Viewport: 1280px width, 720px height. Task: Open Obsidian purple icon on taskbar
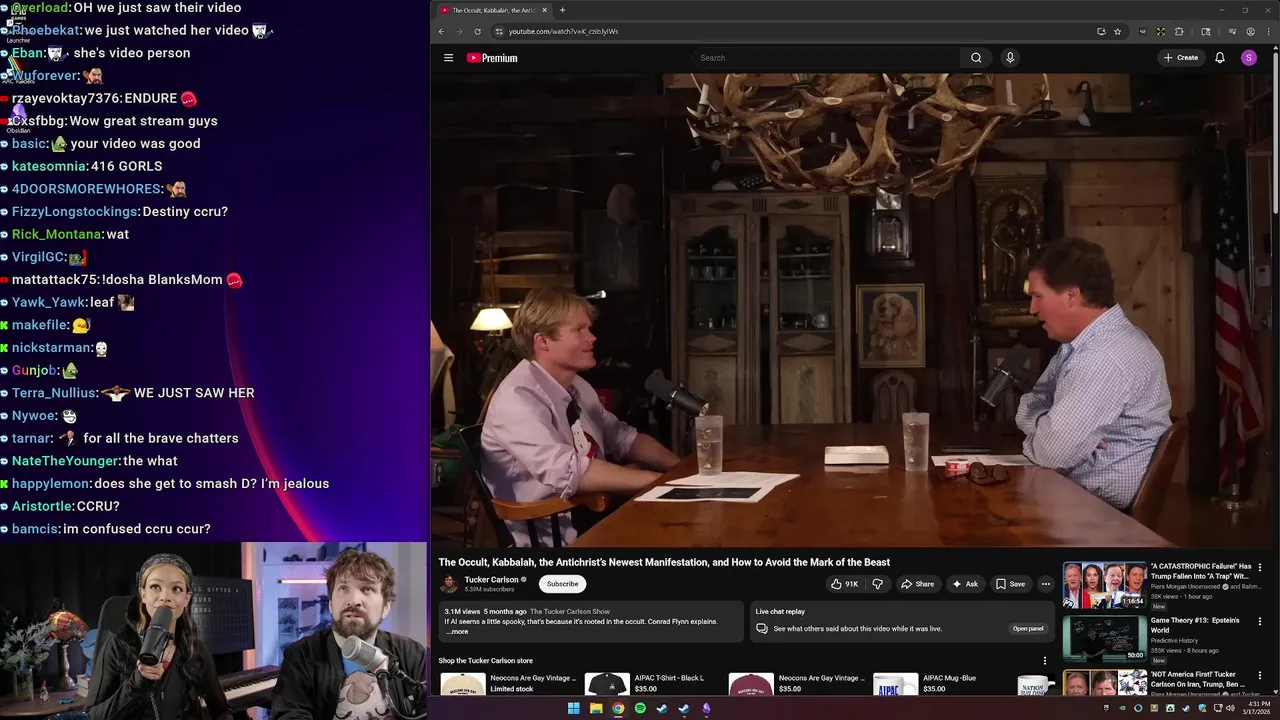coord(706,708)
